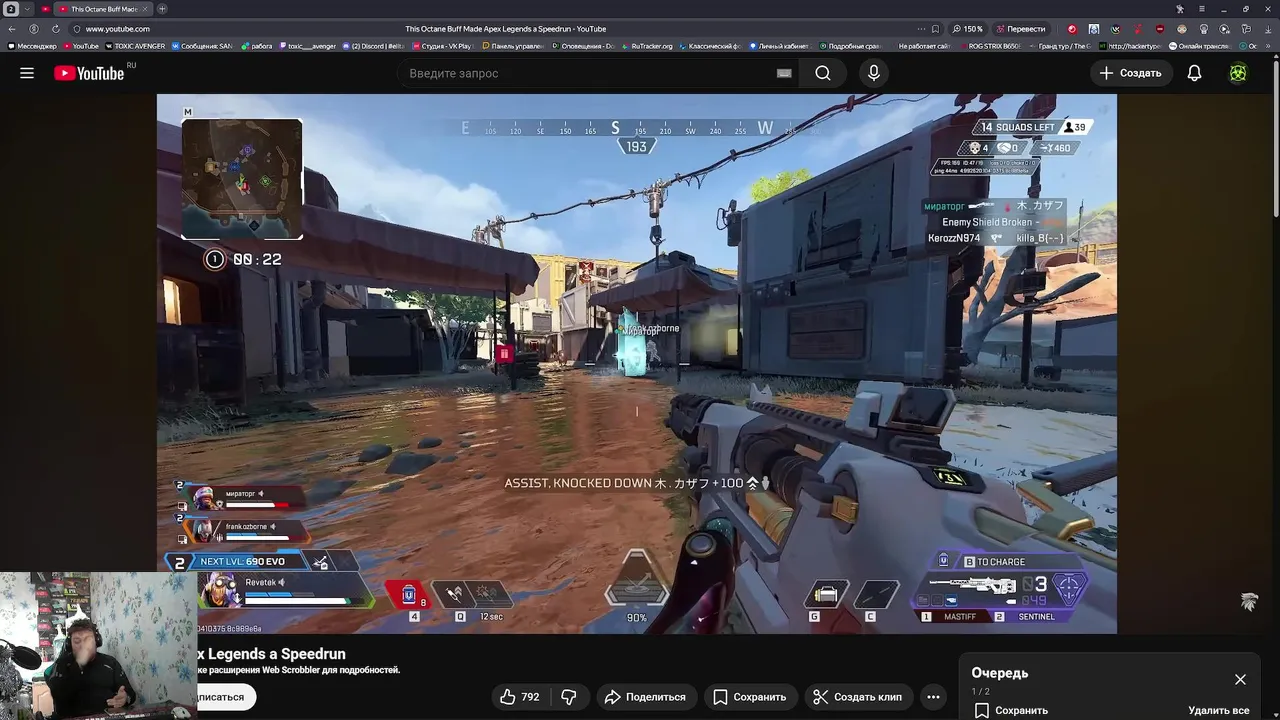
Task: Open the tab list dropdown arrow
Action: pyautogui.click(x=27, y=9)
